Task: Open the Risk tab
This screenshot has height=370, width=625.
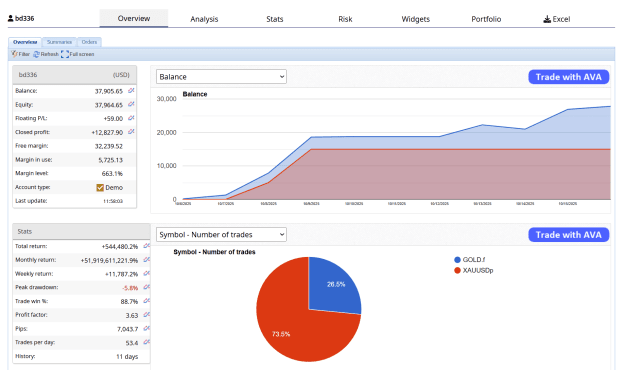Action: [345, 19]
